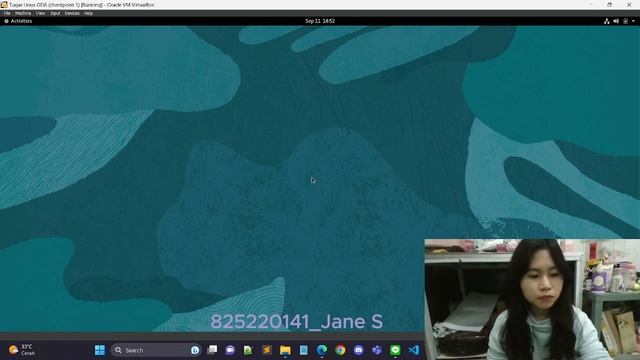Launch Microsoft Edge from the taskbar
Screen dimensions: 640x360
[x=322, y=350]
